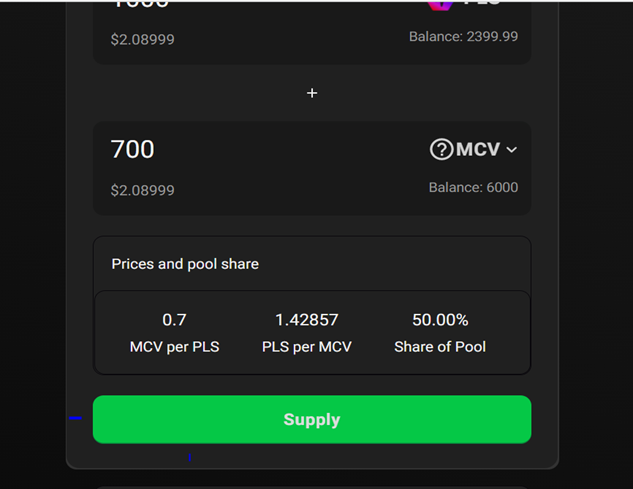Click the 1.42857 PLS per MCV value
The width and height of the screenshot is (633, 489).
coord(307,320)
